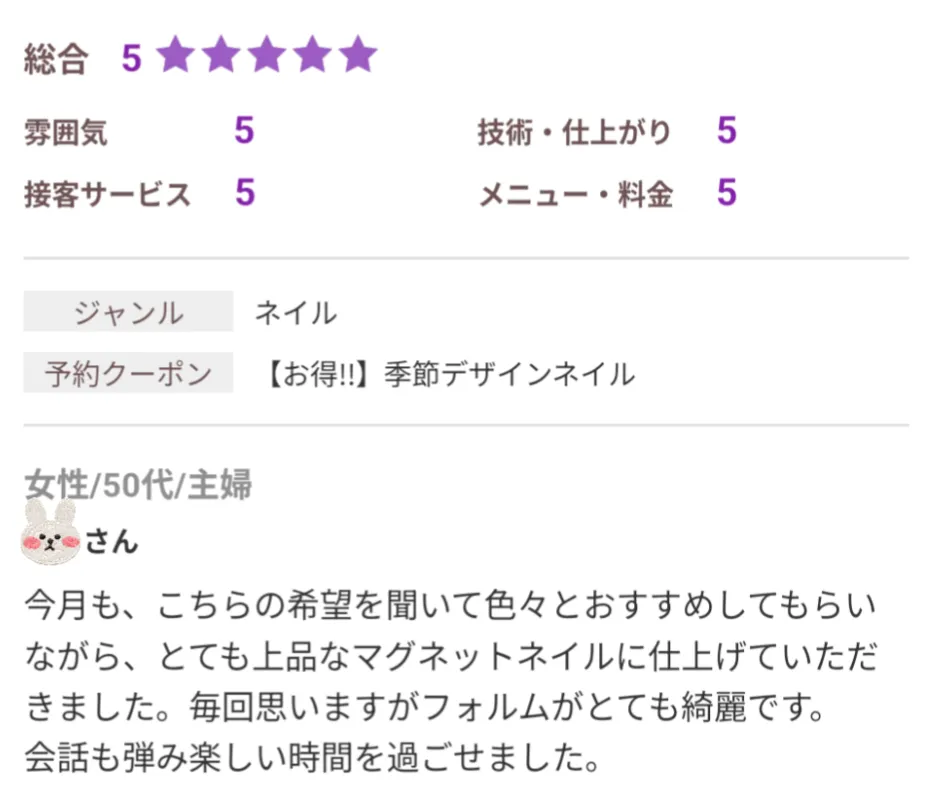Click the fourth purple rating star
The image size is (932, 807).
(312, 57)
